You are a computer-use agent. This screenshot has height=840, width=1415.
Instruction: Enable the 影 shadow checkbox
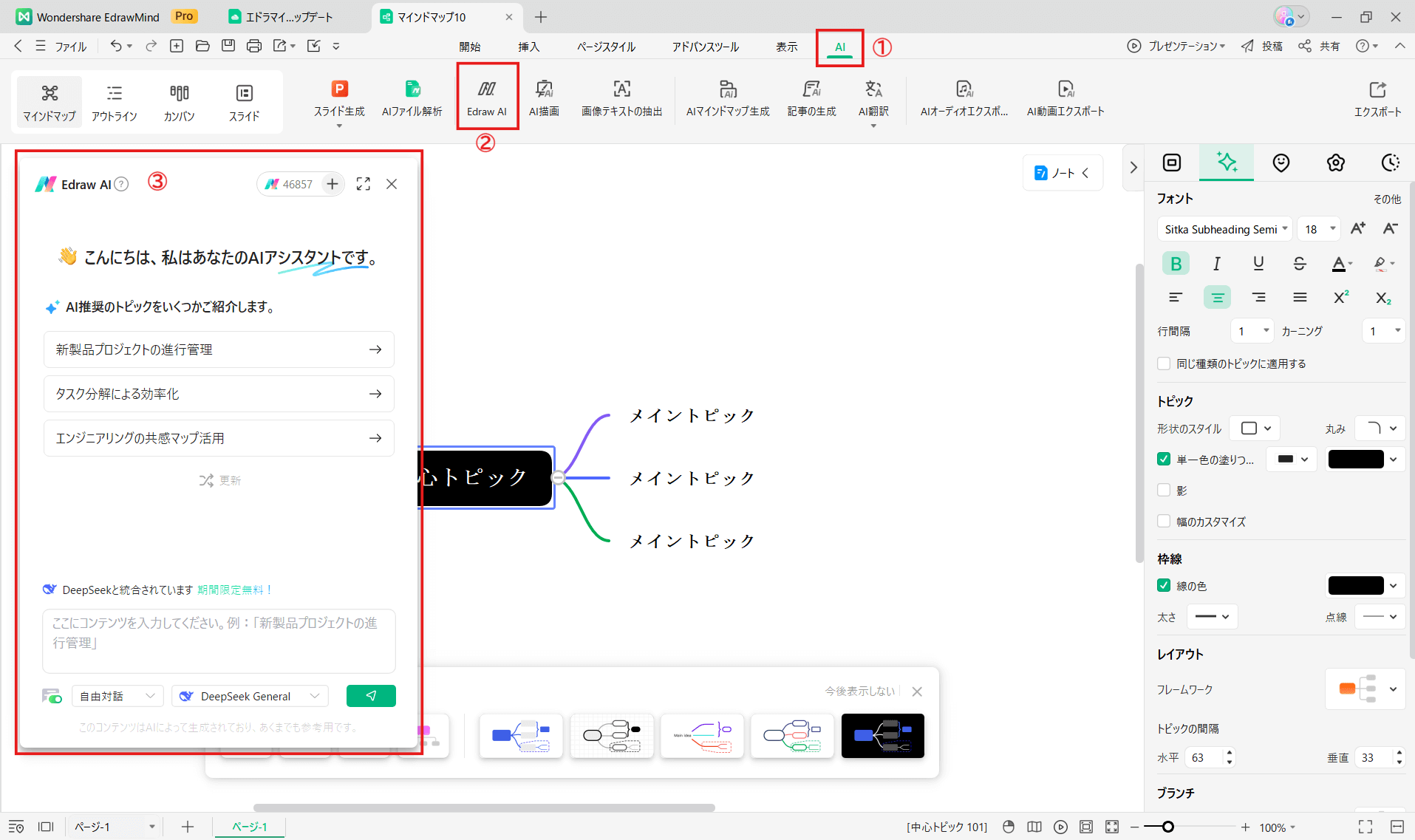tap(1164, 490)
